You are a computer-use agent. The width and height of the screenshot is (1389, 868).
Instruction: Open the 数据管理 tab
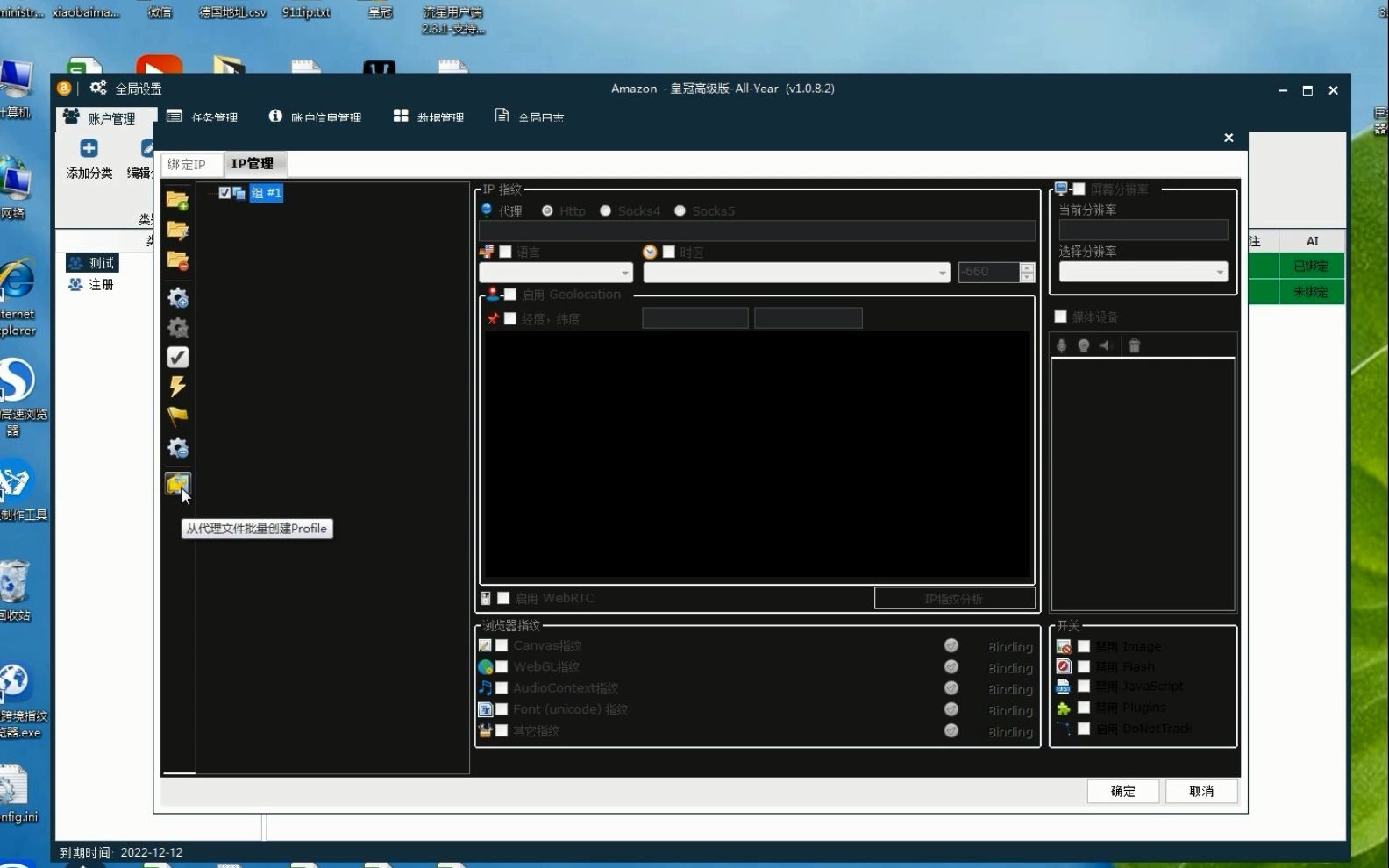point(429,117)
